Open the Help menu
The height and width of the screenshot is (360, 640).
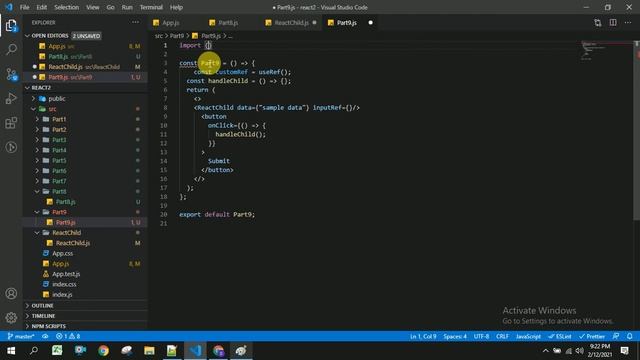tap(176, 7)
